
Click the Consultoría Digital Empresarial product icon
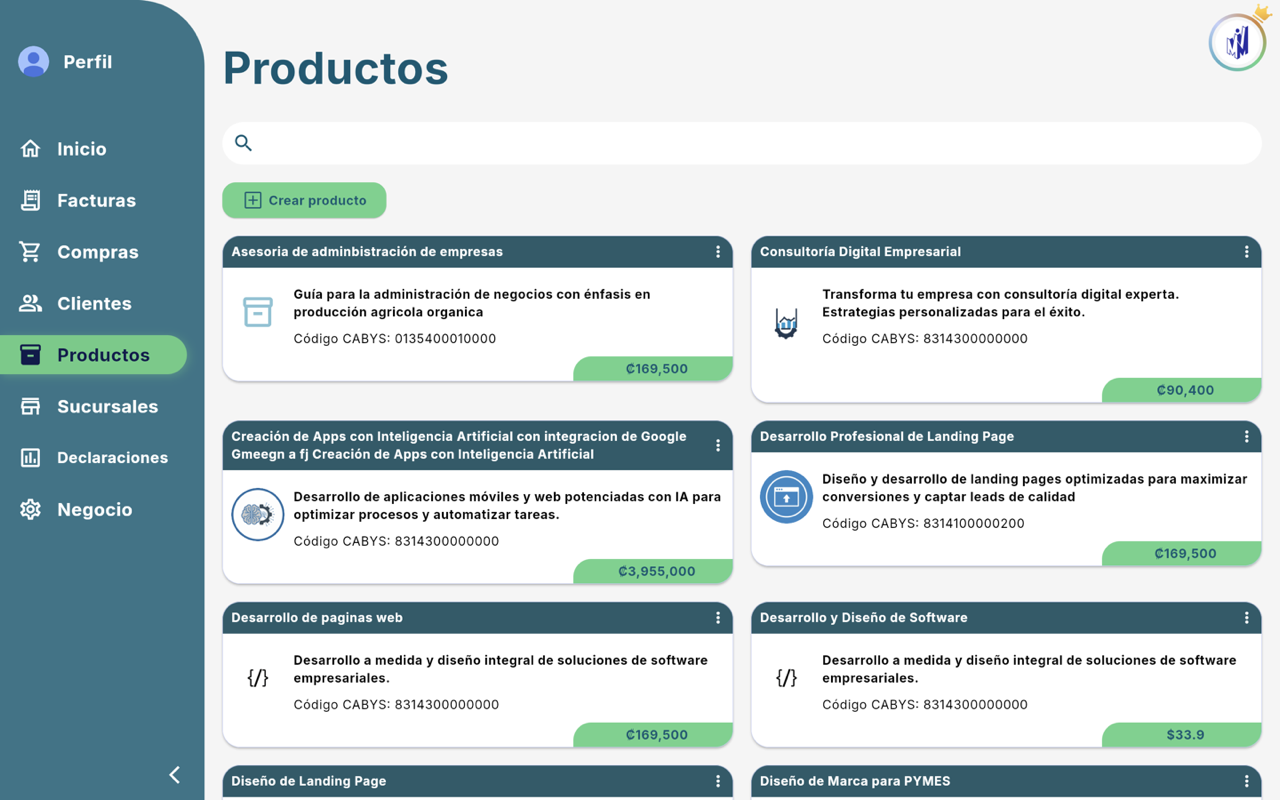coord(786,323)
